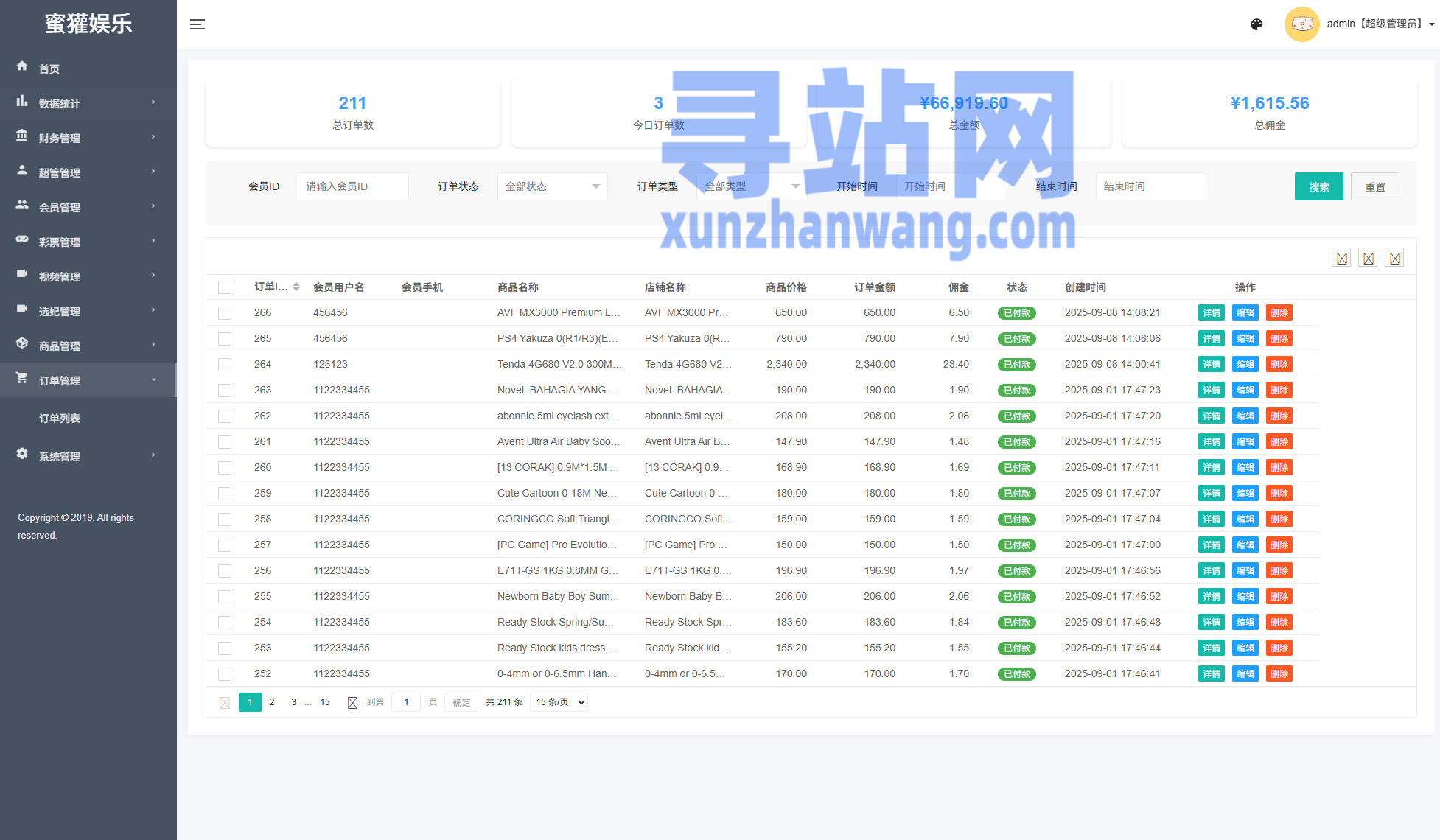Click the bar chart icon for 数据统计

click(x=22, y=101)
